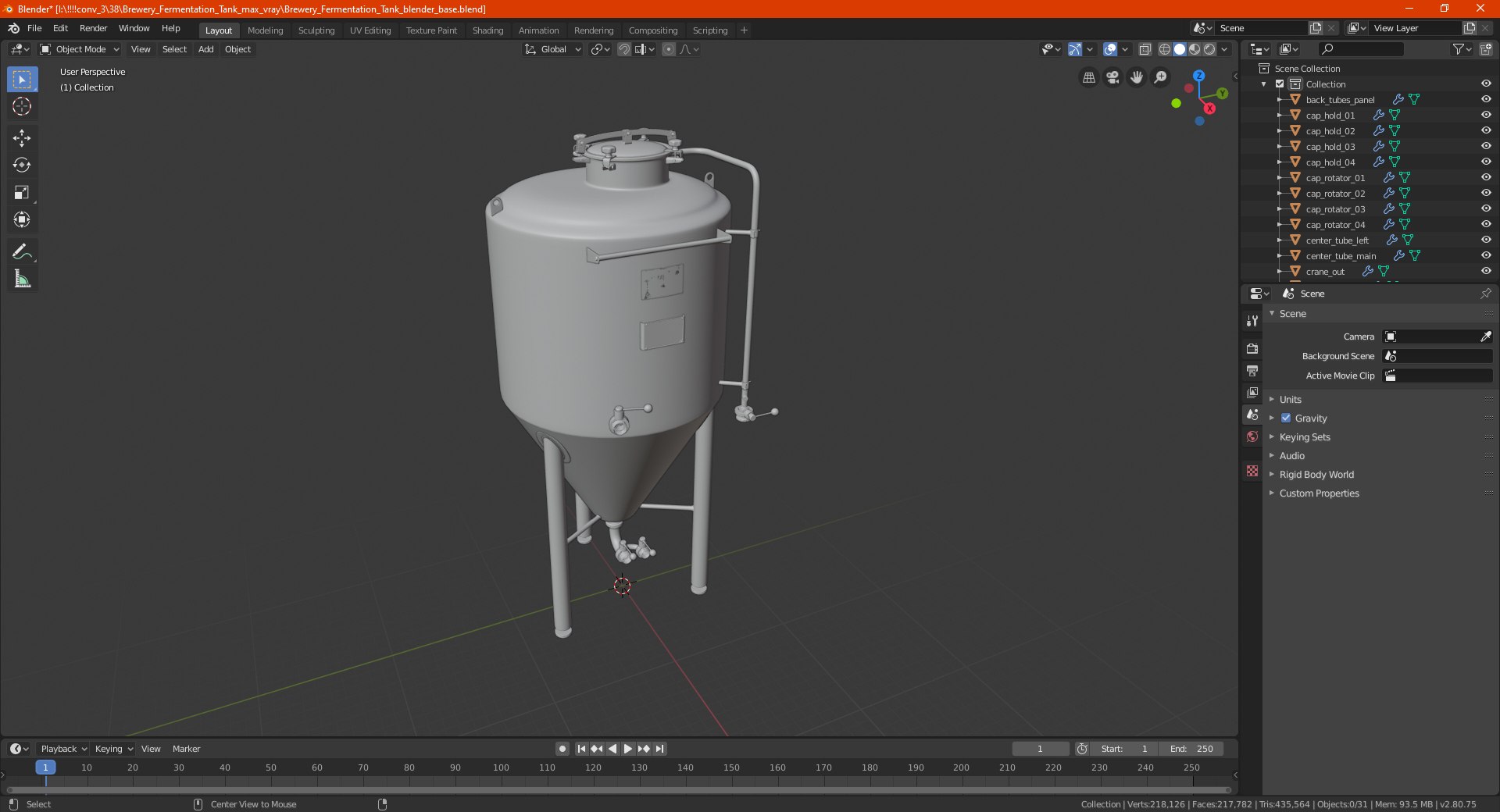Uncheck the Gravity checkbox
Image resolution: width=1500 pixels, height=812 pixels.
1286,418
